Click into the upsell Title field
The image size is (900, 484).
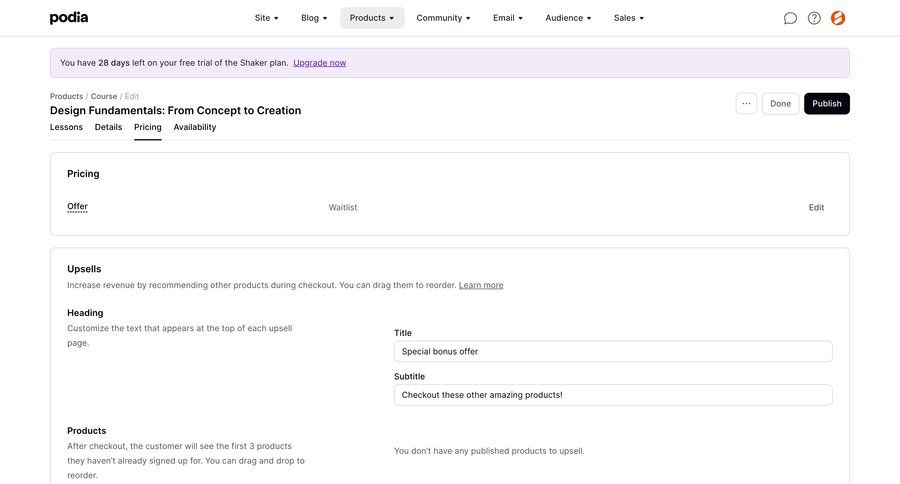613,352
